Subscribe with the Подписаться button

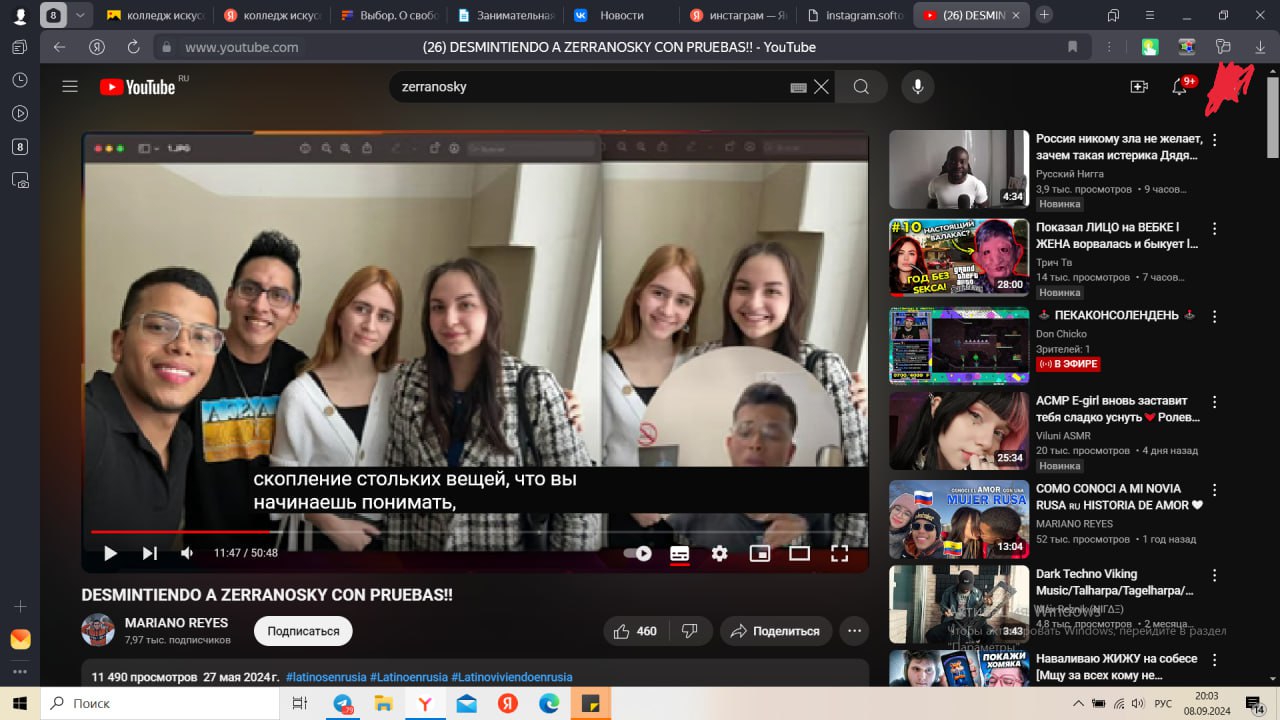point(303,631)
